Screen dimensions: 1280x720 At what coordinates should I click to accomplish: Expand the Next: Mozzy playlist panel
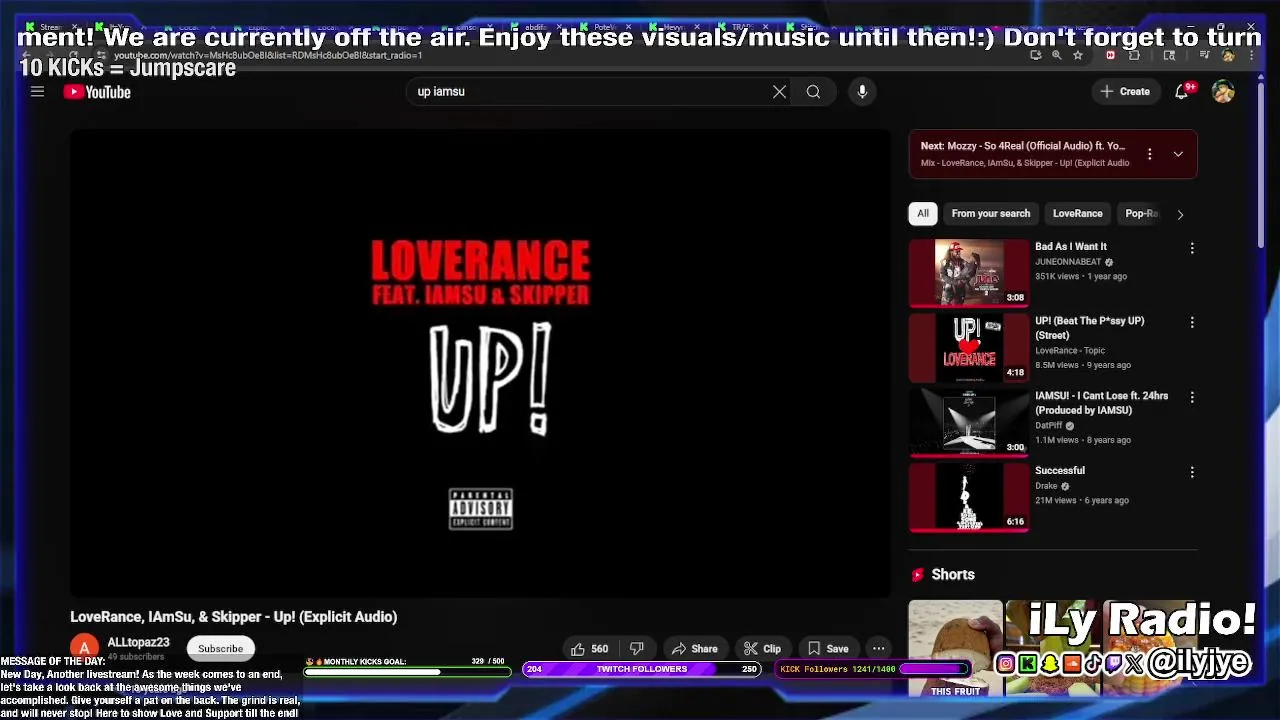click(x=1178, y=154)
